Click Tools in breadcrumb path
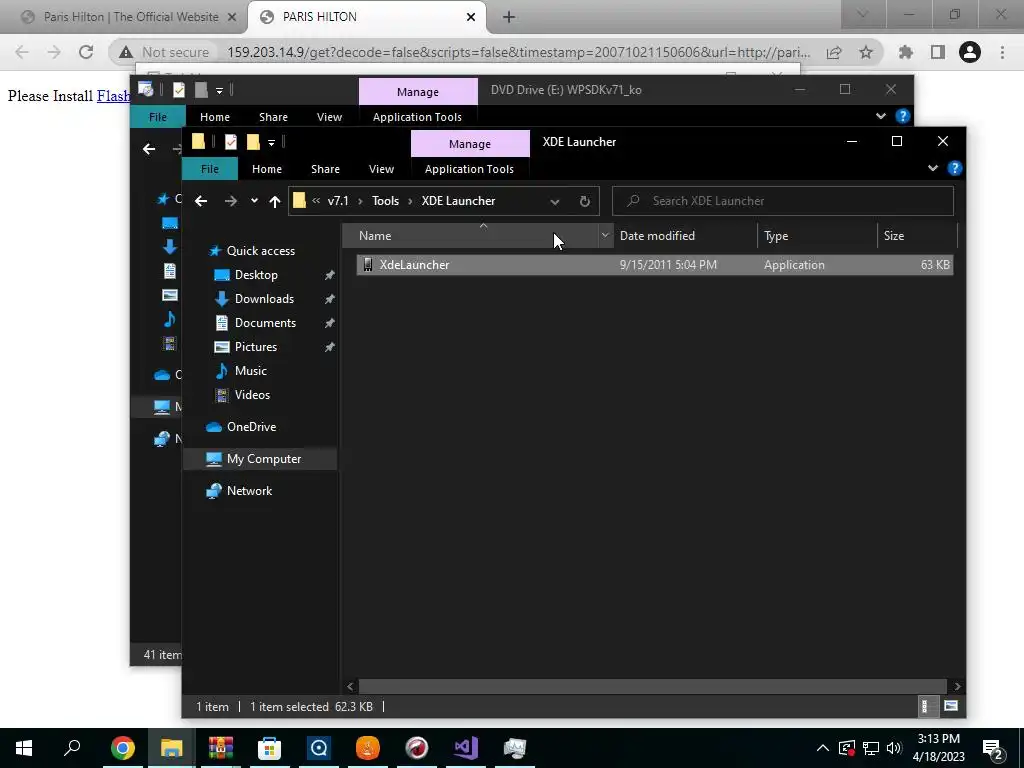Screen dimensions: 1024x768 [385, 201]
